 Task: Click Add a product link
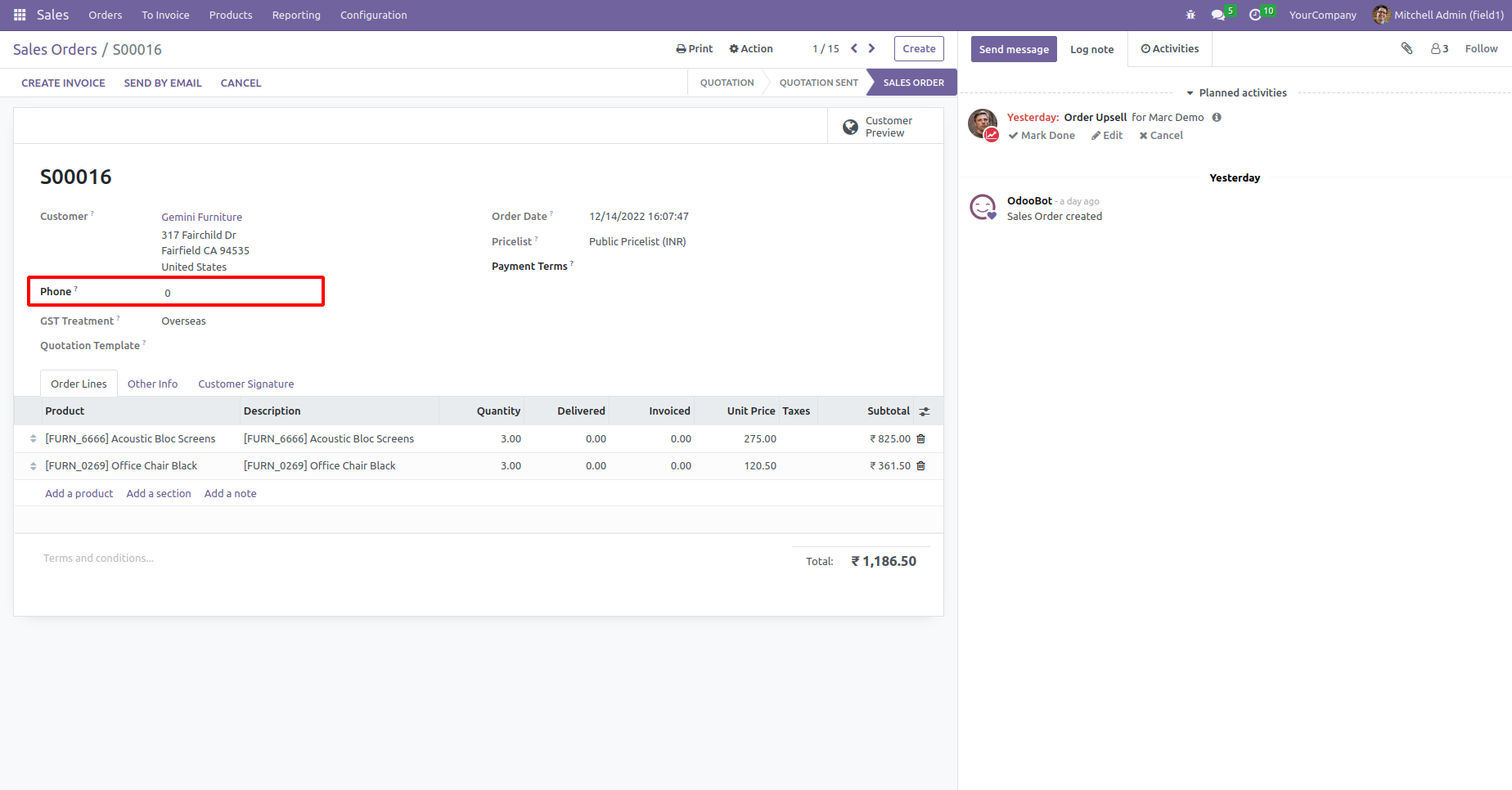point(79,493)
